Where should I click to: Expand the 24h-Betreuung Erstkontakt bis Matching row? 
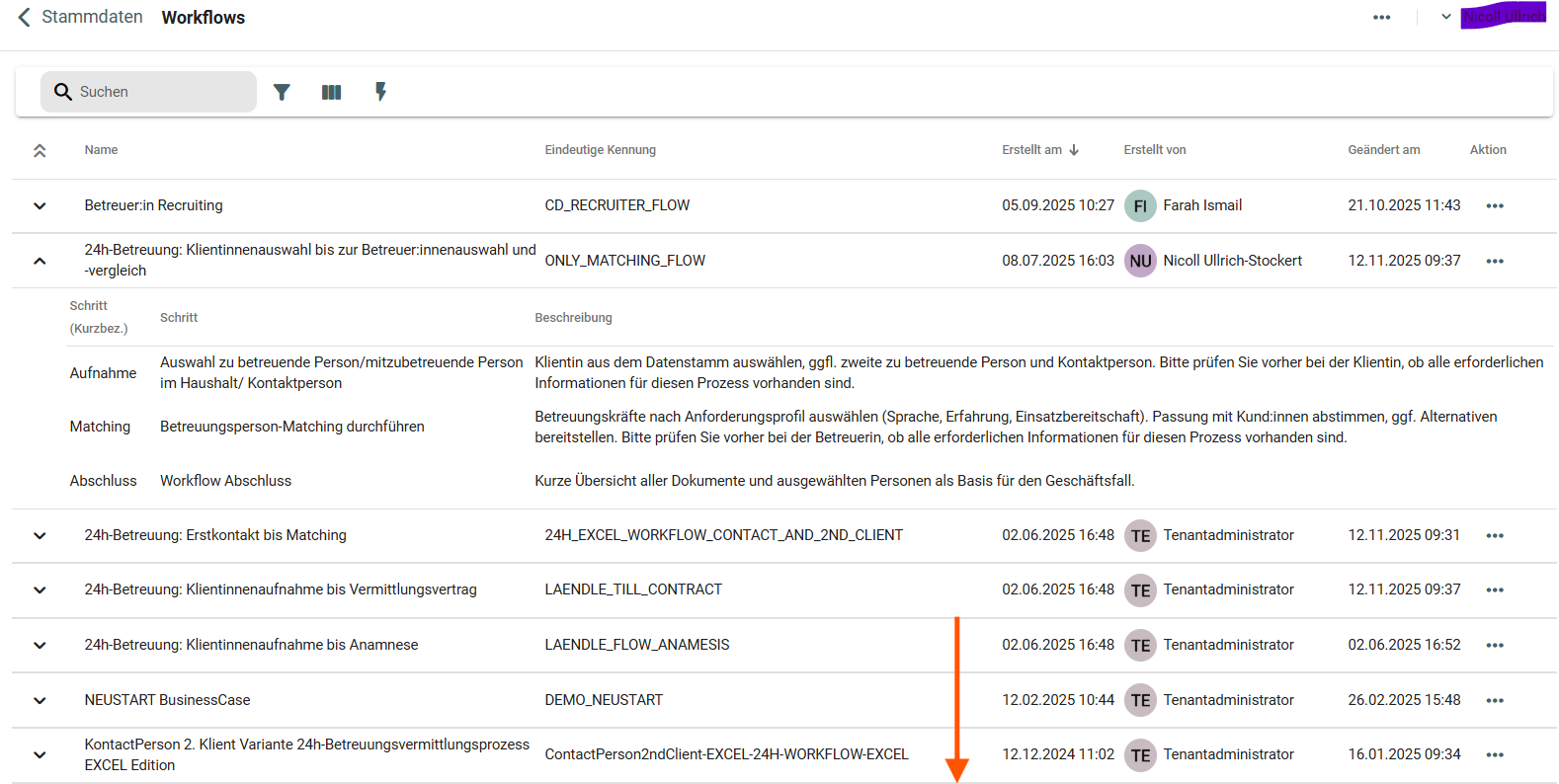(x=40, y=535)
